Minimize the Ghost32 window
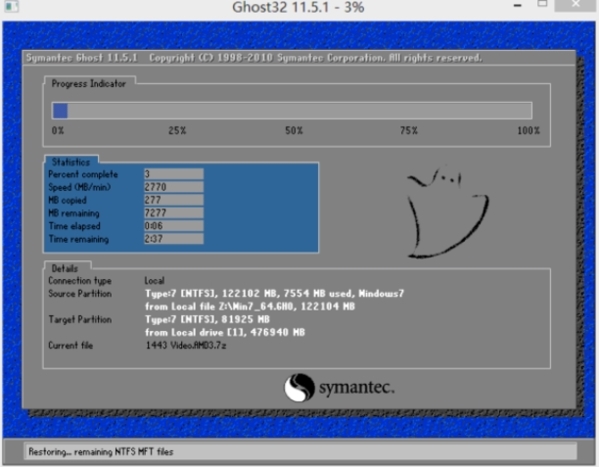The image size is (599, 467). click(518, 6)
